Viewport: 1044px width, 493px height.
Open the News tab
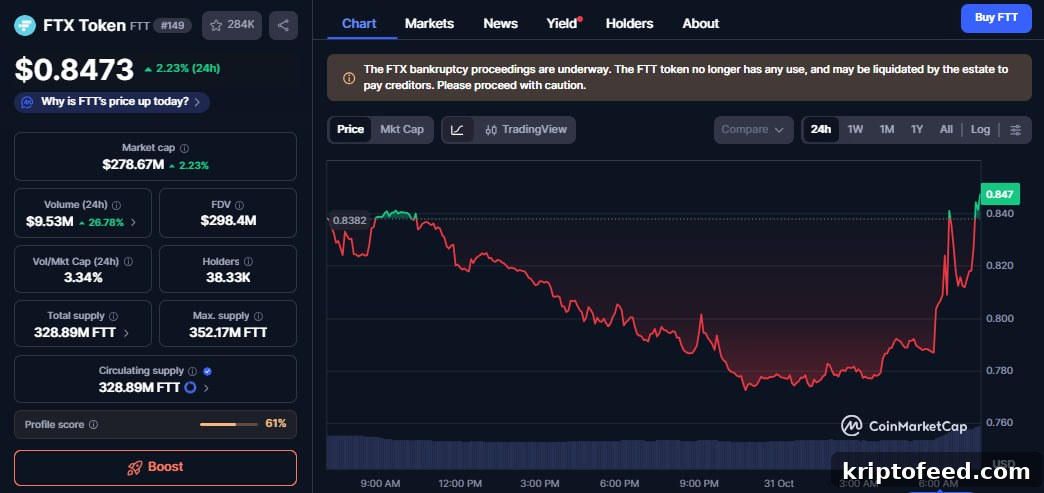(501, 23)
